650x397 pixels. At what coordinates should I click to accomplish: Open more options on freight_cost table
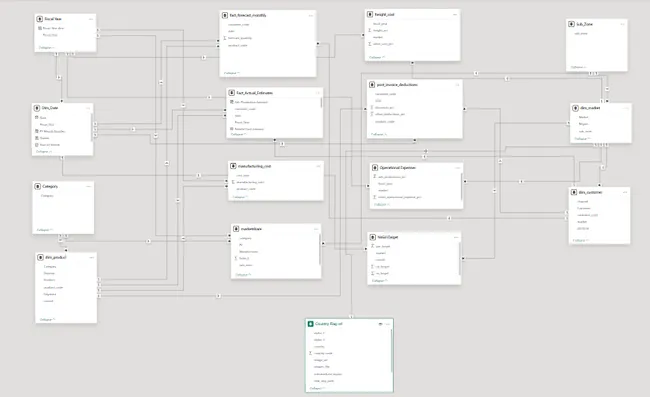click(x=455, y=15)
